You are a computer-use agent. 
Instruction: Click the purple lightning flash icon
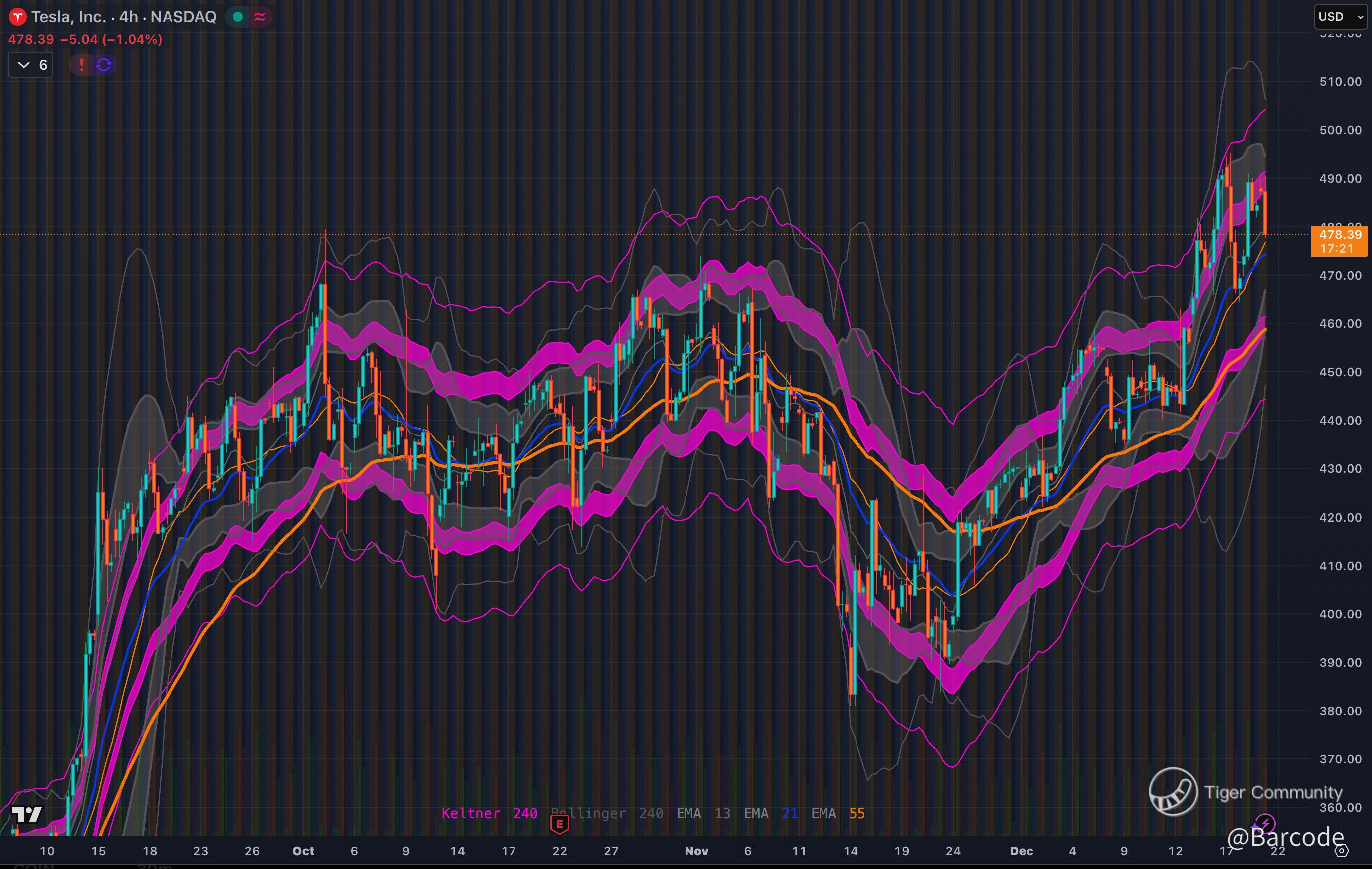click(x=1265, y=823)
